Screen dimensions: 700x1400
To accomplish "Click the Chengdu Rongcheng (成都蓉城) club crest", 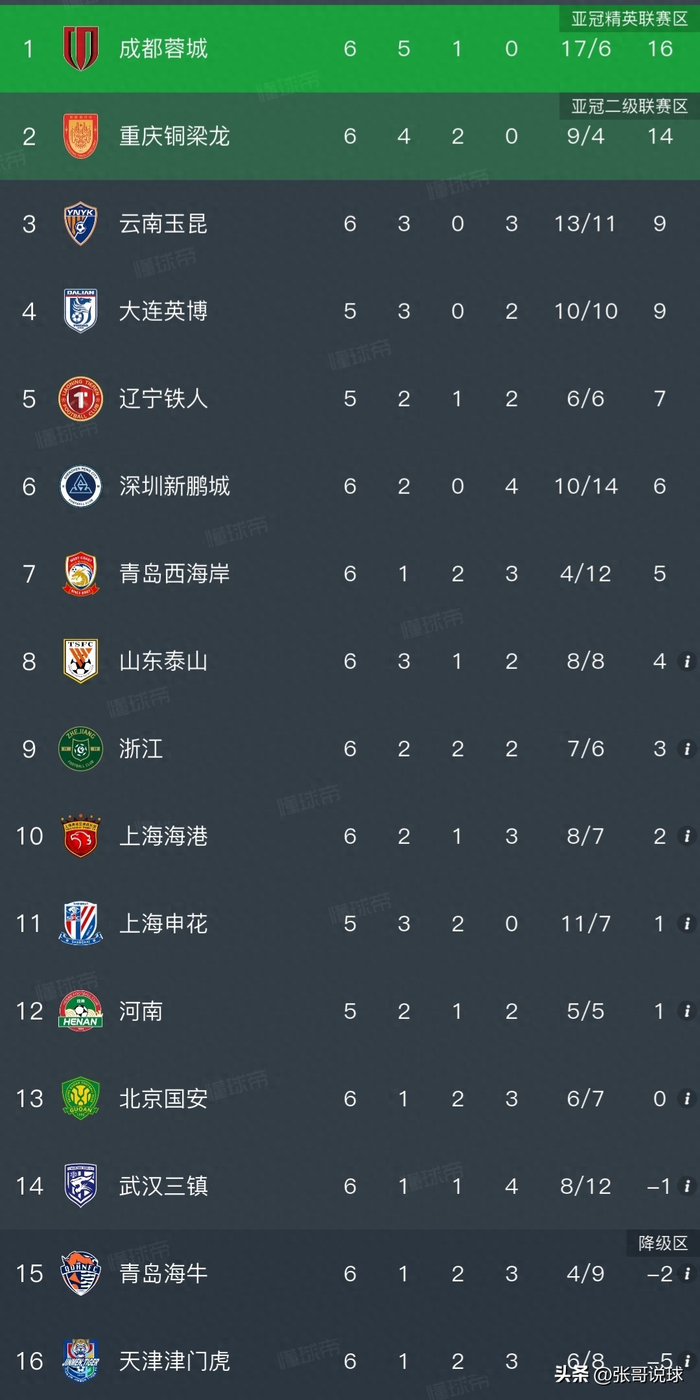I will coord(81,48).
